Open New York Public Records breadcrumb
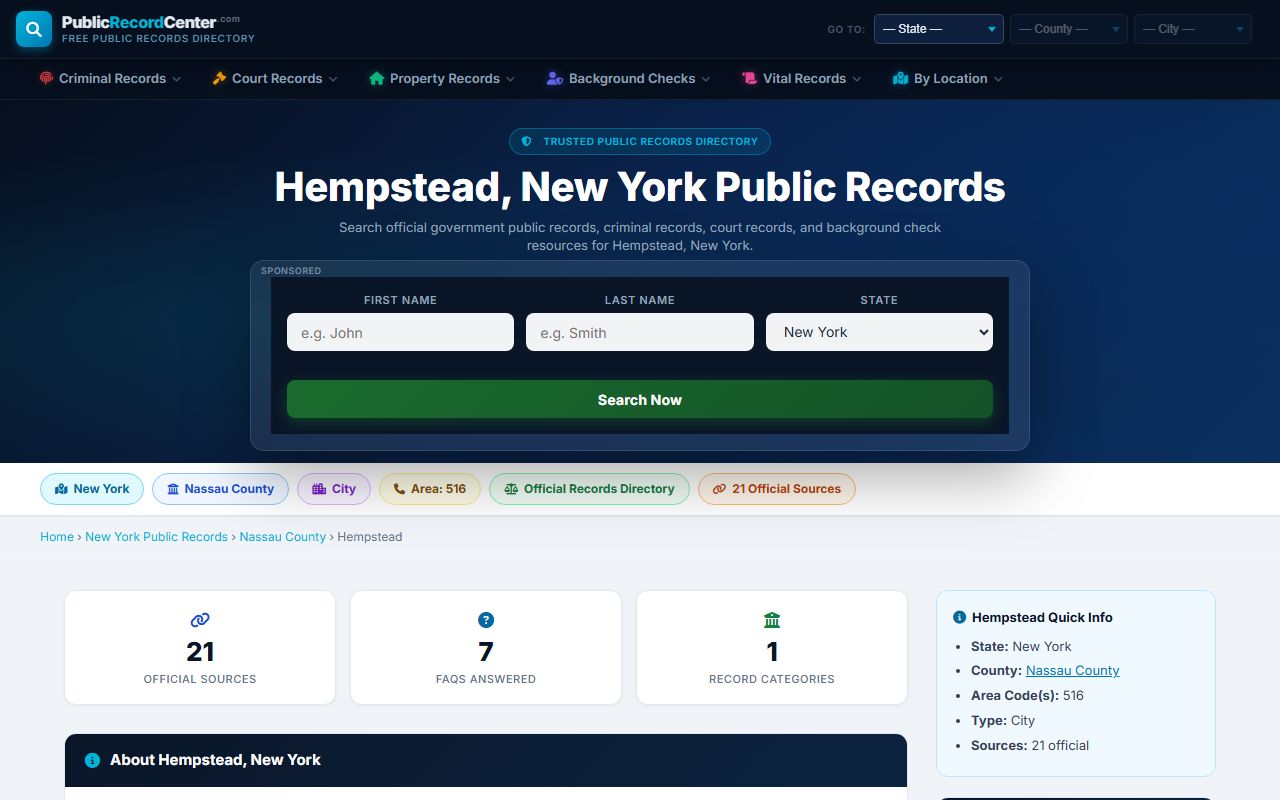 [x=156, y=537]
